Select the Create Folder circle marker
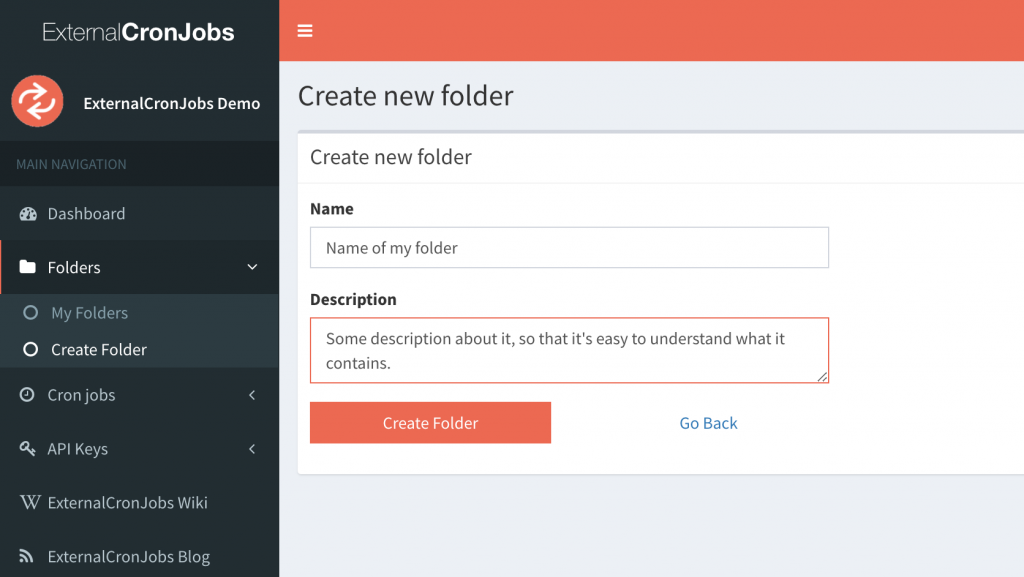The image size is (1024, 577). coord(30,349)
